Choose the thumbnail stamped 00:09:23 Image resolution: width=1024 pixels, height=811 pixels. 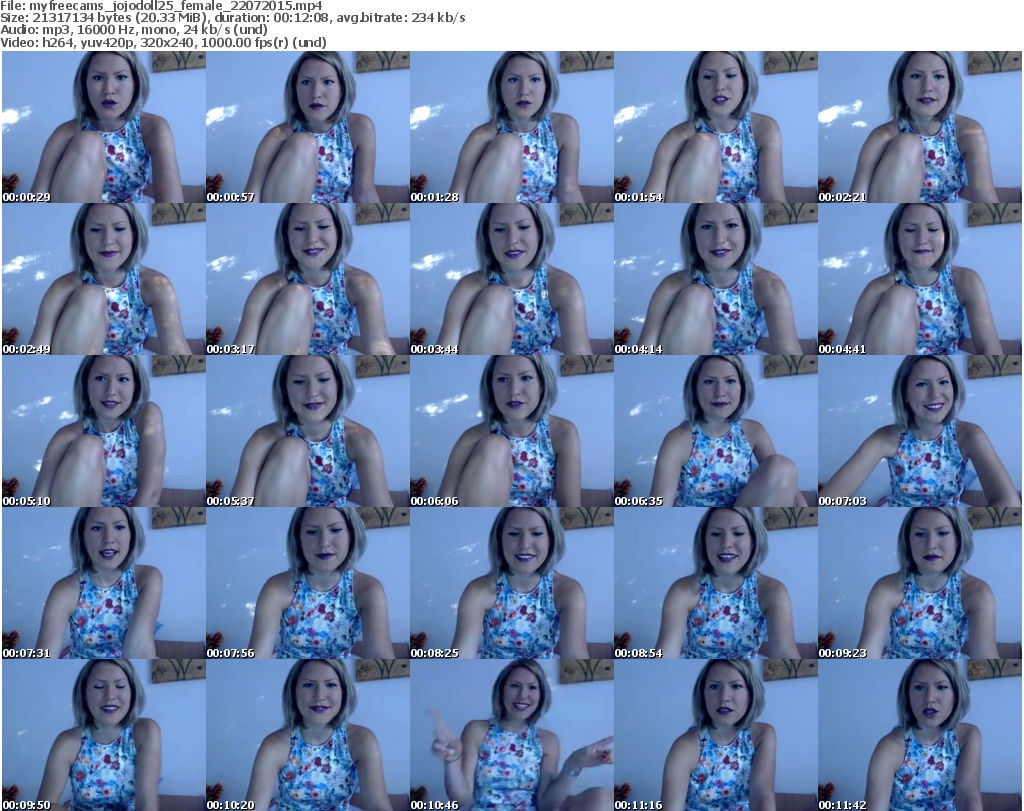[920, 583]
